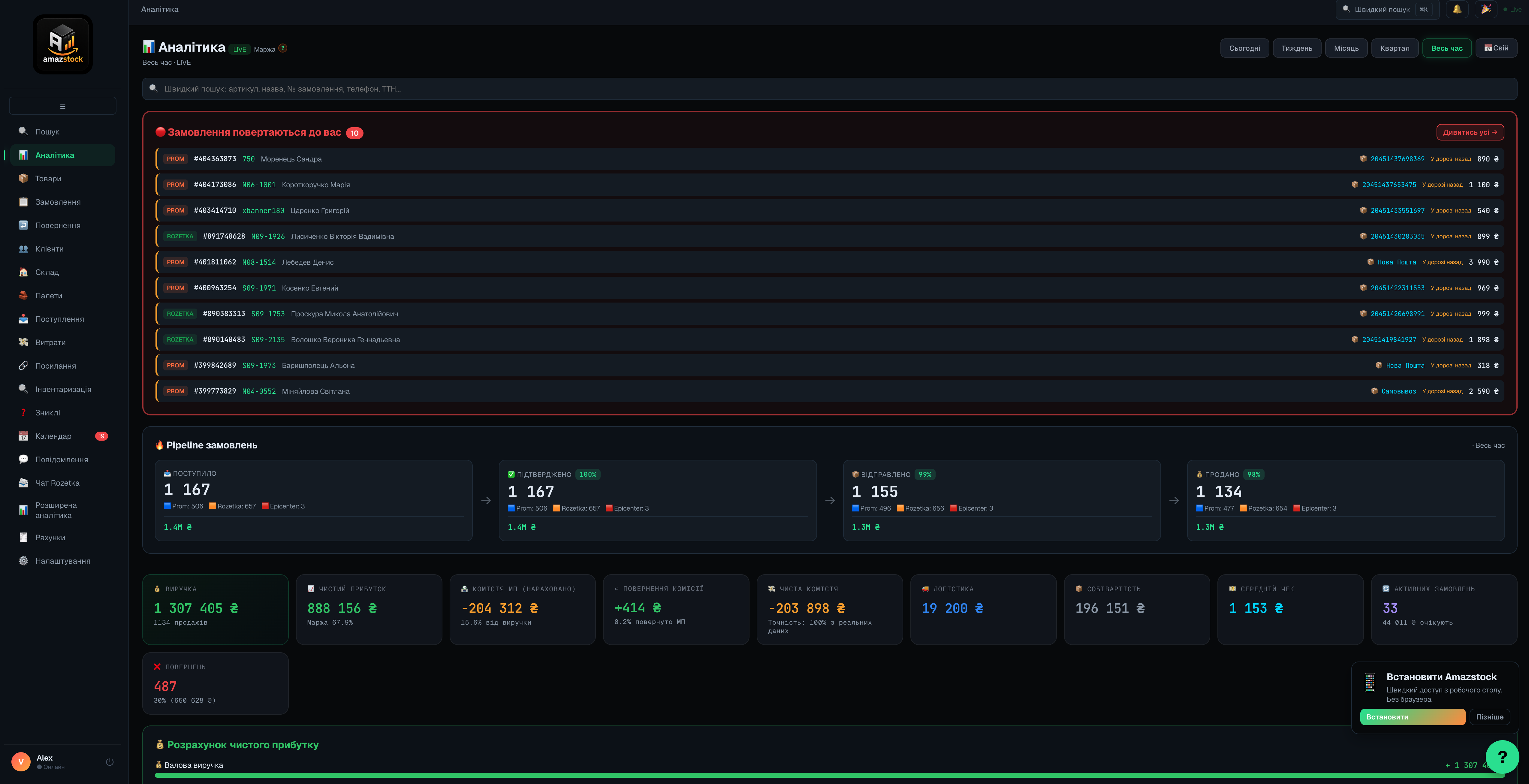Open order #399773829 from Міняйлова Світлана
This screenshot has height=784, width=1529.
pos(829,391)
